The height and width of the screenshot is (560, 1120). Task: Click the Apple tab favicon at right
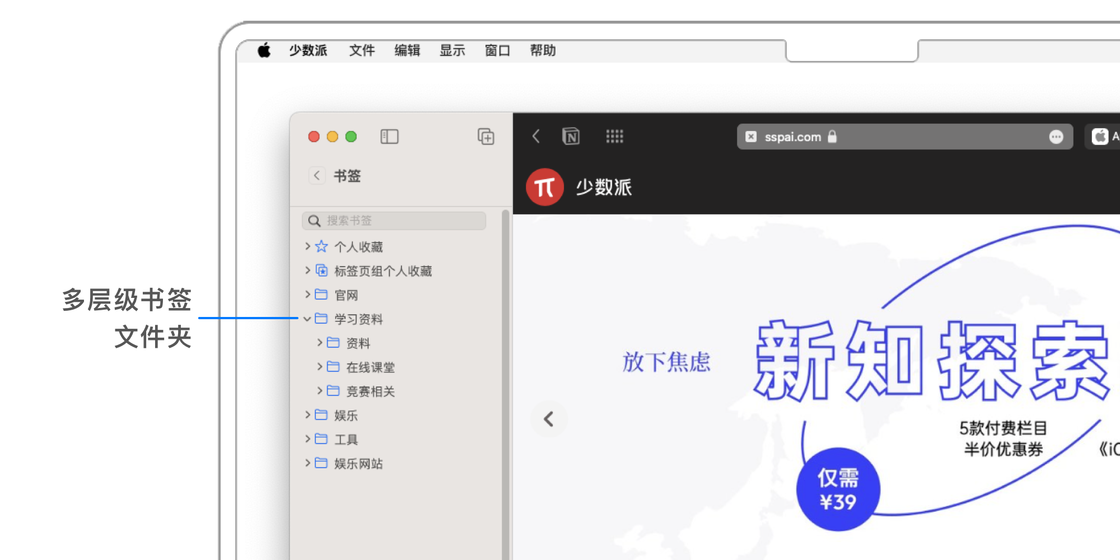tap(1100, 137)
